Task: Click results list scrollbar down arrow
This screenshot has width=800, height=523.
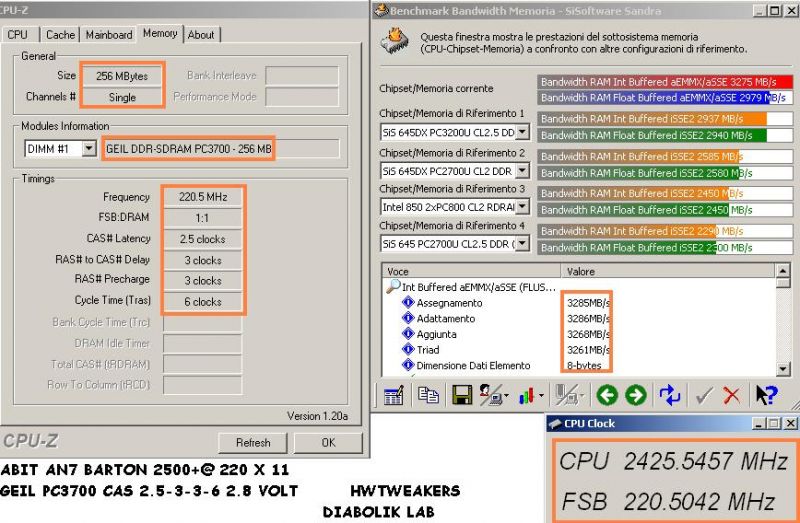Action: point(783,368)
